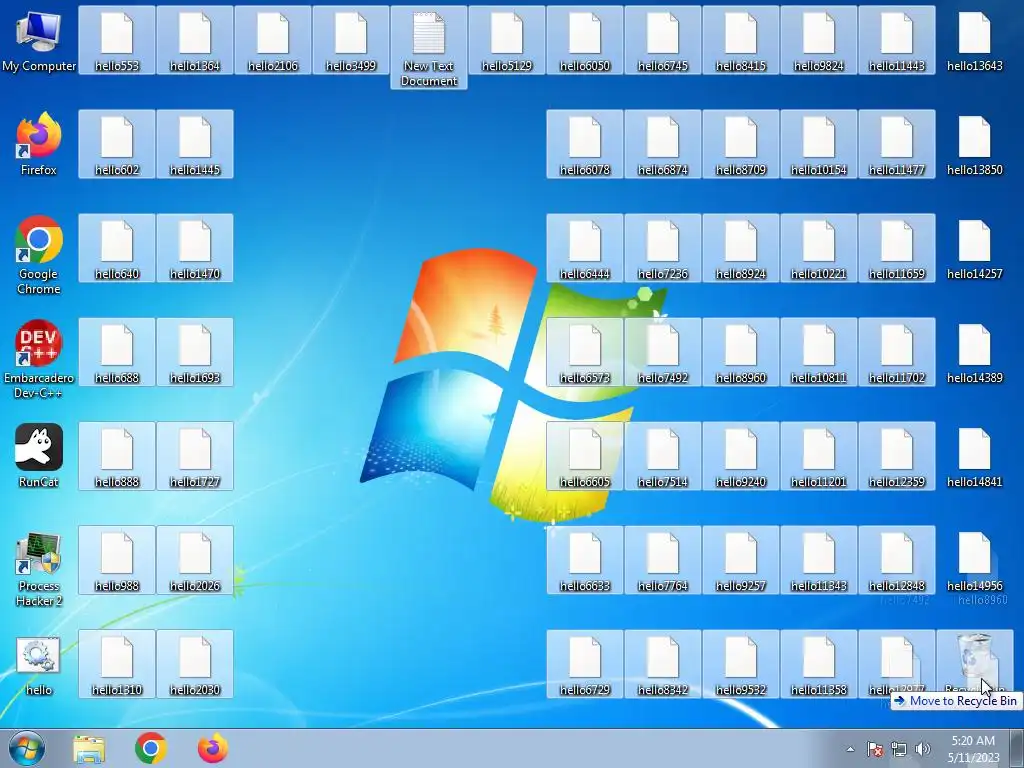Select the RunCat desktop icon

39,456
